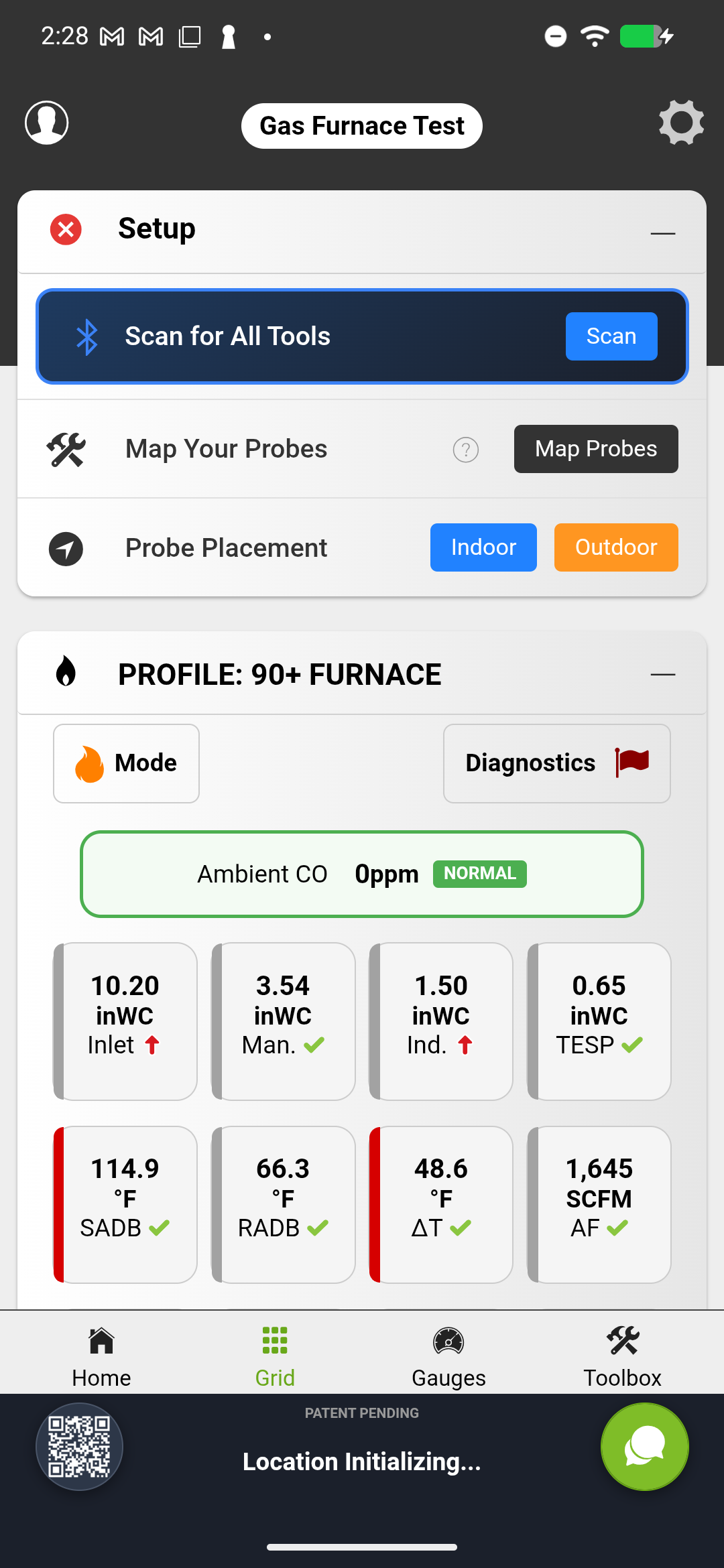Select the 48.6 °F ΔT tile
The image size is (724, 1568).
click(x=441, y=1205)
